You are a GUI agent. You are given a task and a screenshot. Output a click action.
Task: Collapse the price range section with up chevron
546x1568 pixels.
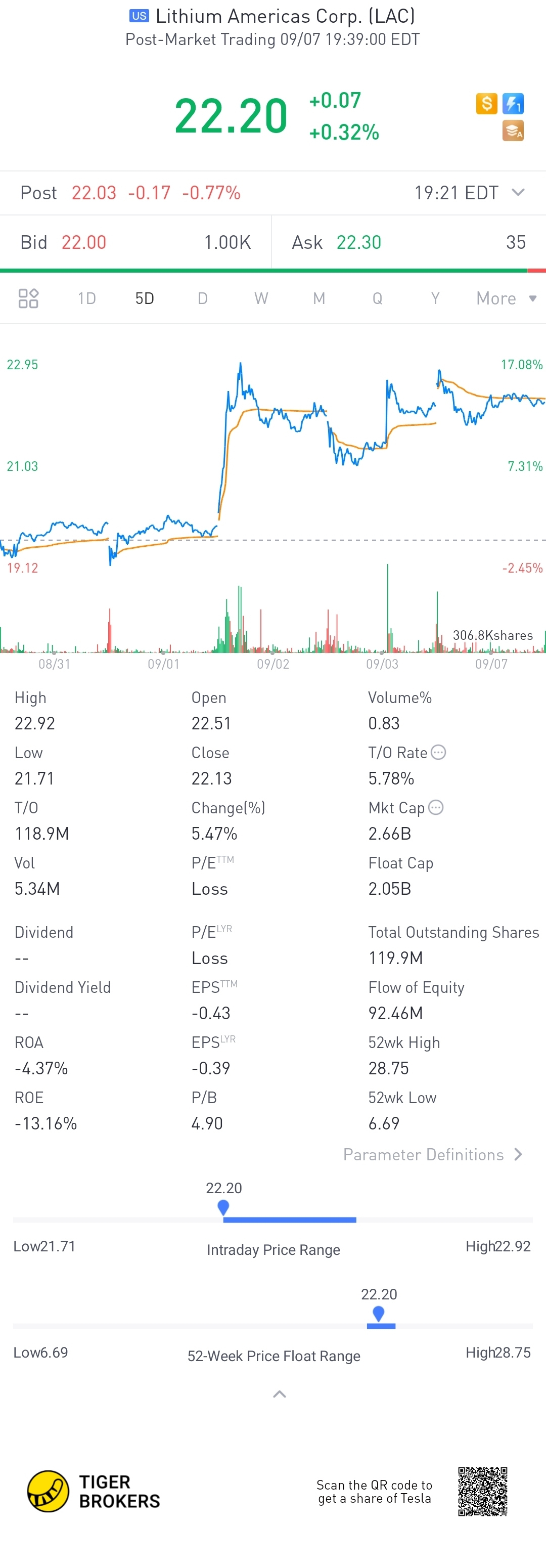(x=280, y=1394)
